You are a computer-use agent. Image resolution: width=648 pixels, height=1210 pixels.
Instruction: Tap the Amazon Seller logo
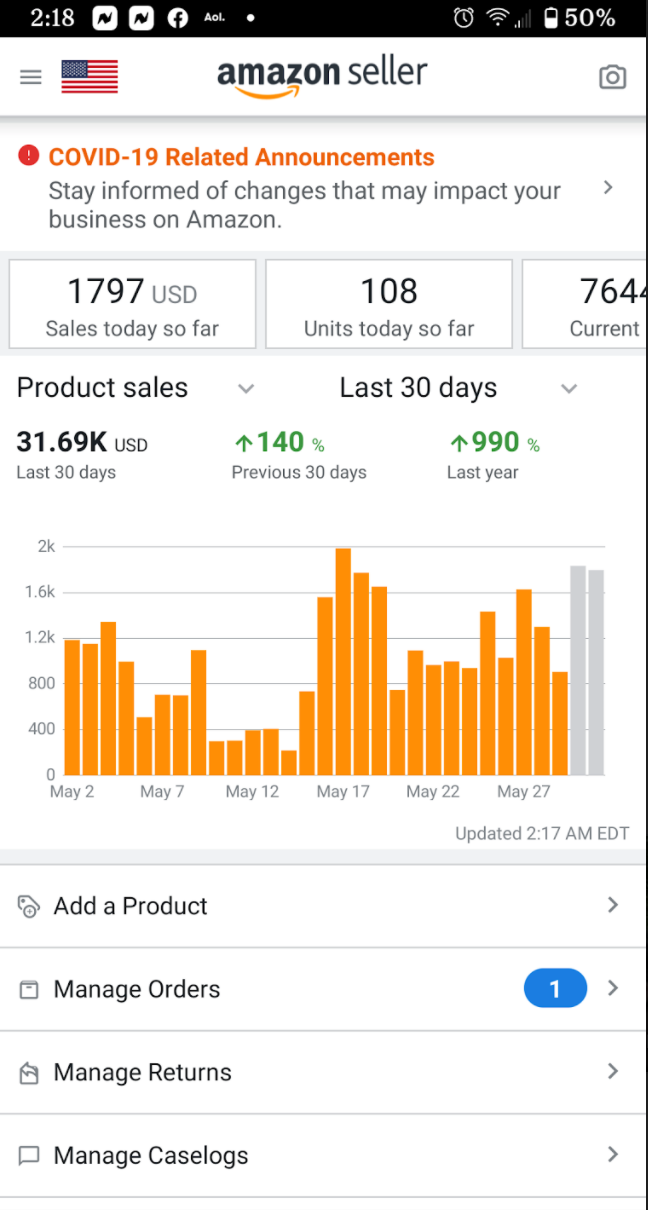[322, 77]
